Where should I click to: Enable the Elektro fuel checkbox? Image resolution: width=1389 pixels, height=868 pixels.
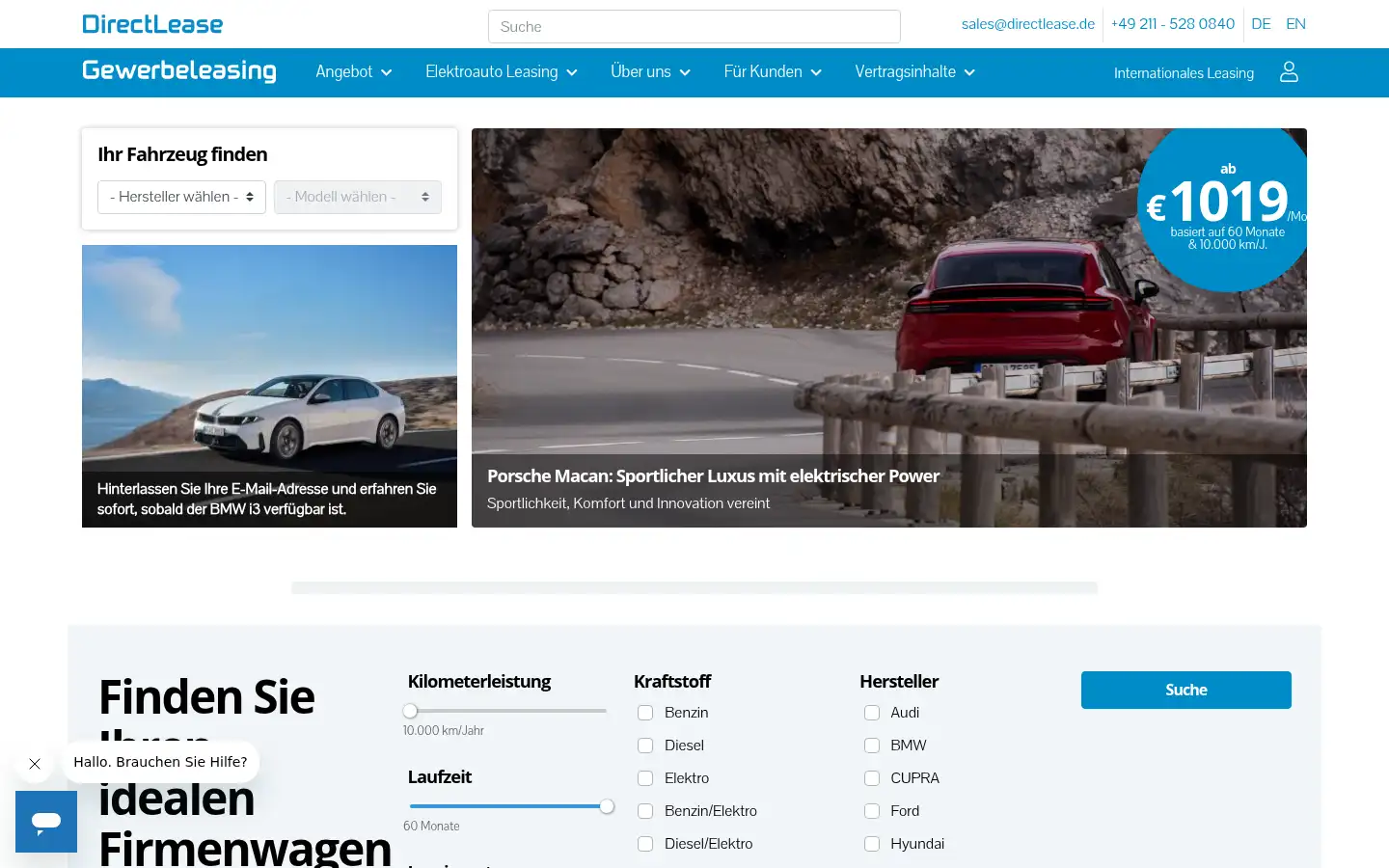coord(645,778)
